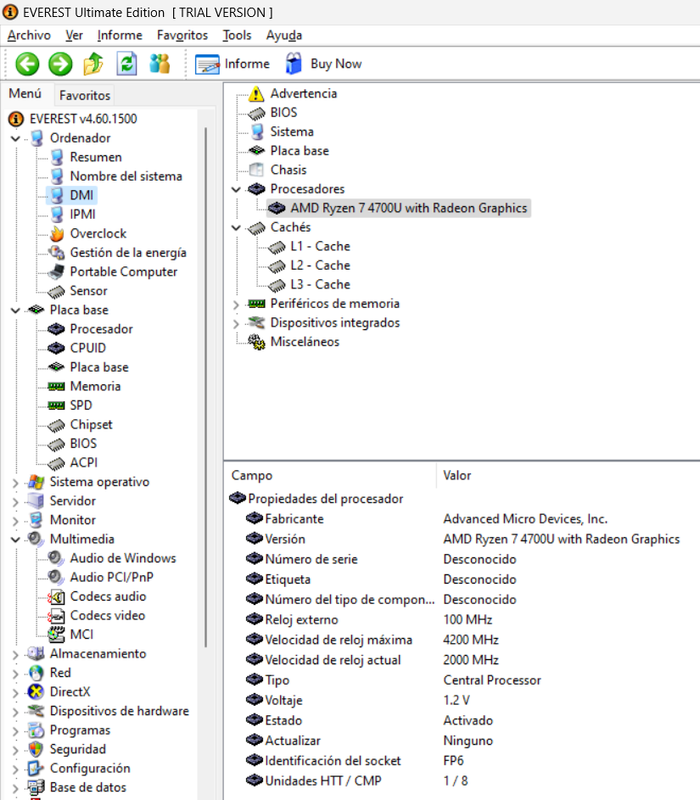Select BIOS in the DMI list
The image size is (700, 800).
click(x=284, y=112)
